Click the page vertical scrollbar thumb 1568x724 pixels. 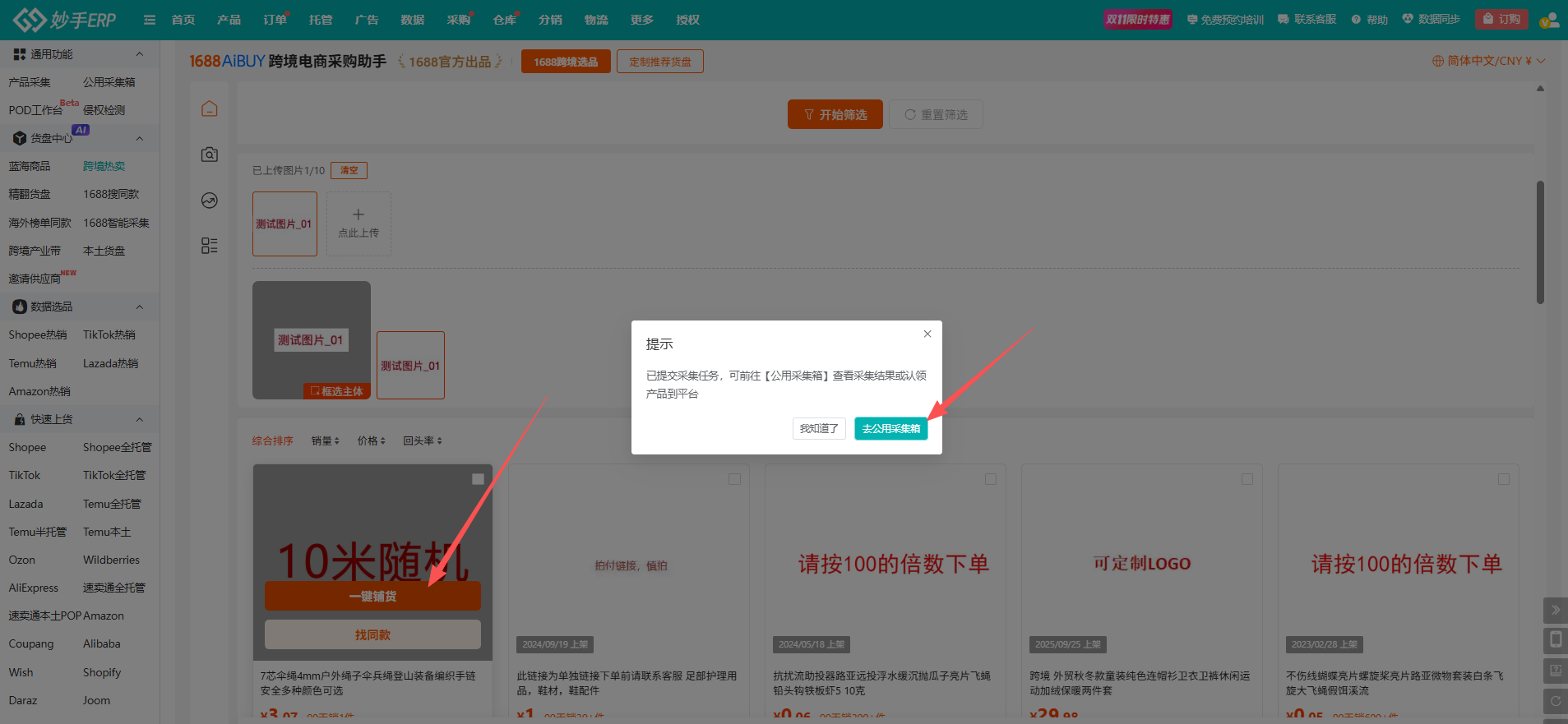(x=1540, y=242)
